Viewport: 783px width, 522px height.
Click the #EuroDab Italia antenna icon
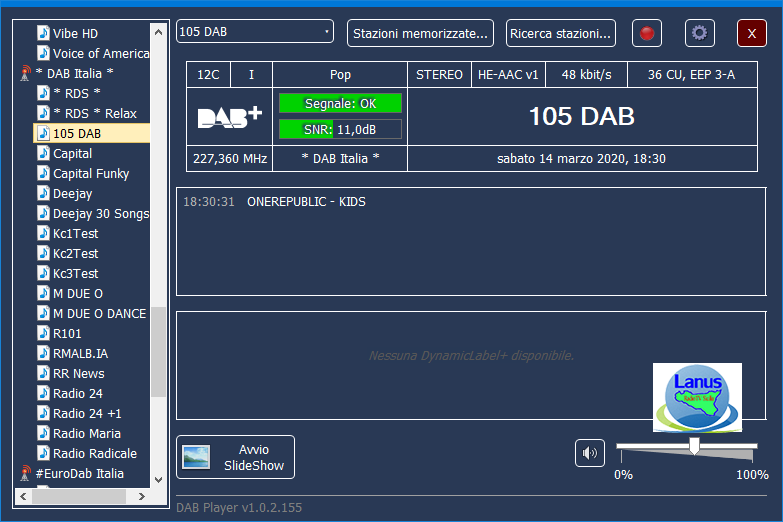25,473
